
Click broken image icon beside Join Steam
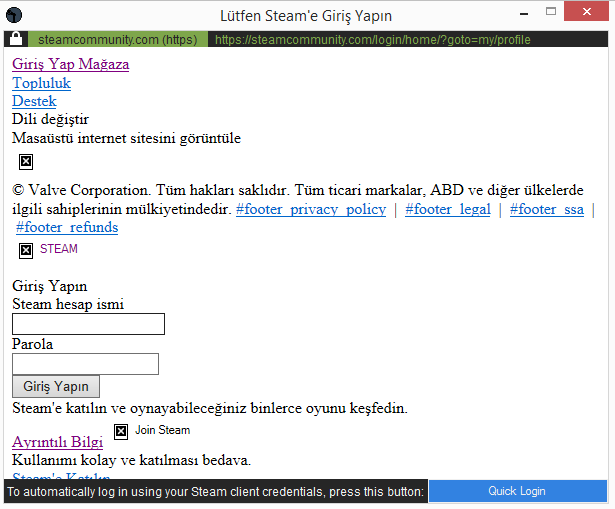click(x=121, y=432)
